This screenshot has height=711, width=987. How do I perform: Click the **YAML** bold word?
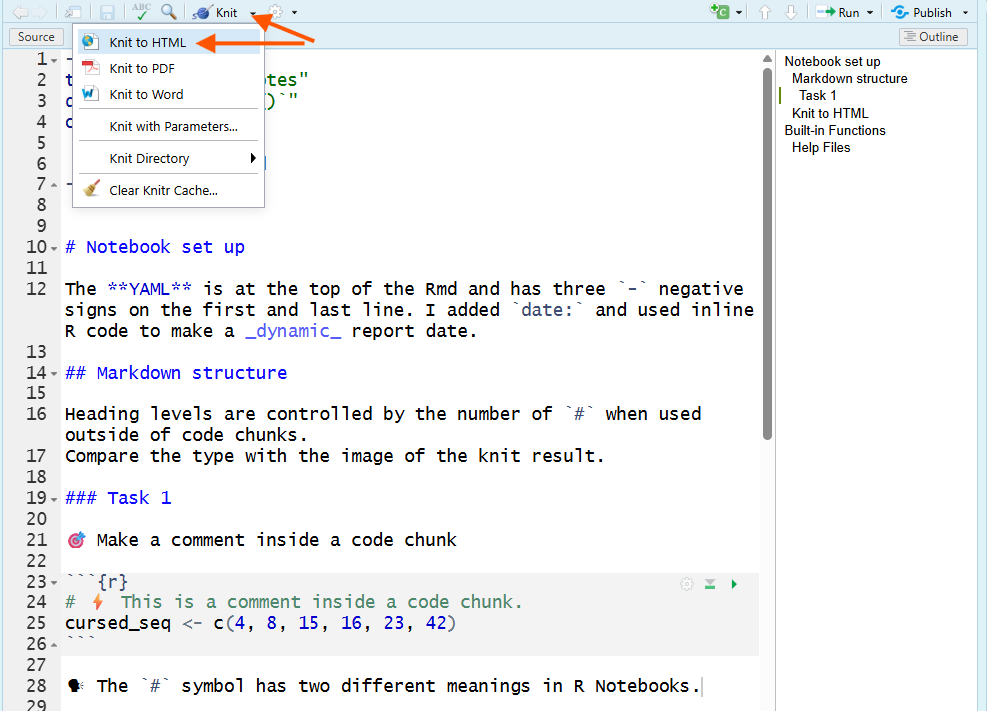coord(149,289)
